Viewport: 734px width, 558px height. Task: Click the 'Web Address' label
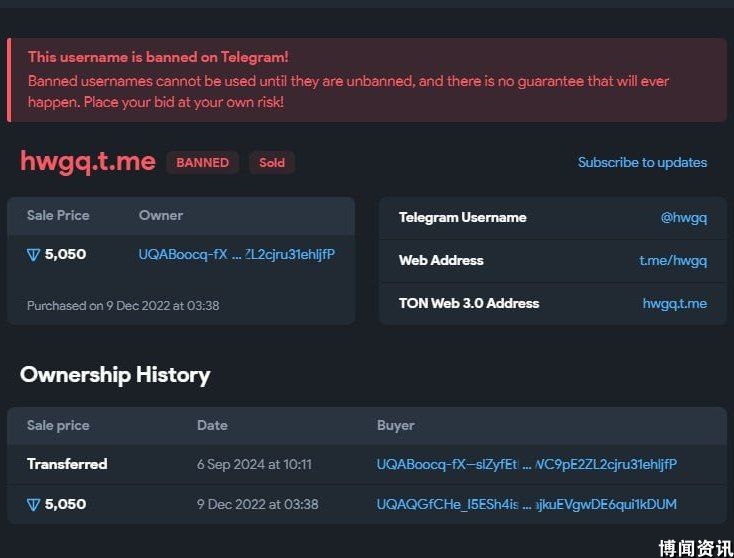point(441,260)
